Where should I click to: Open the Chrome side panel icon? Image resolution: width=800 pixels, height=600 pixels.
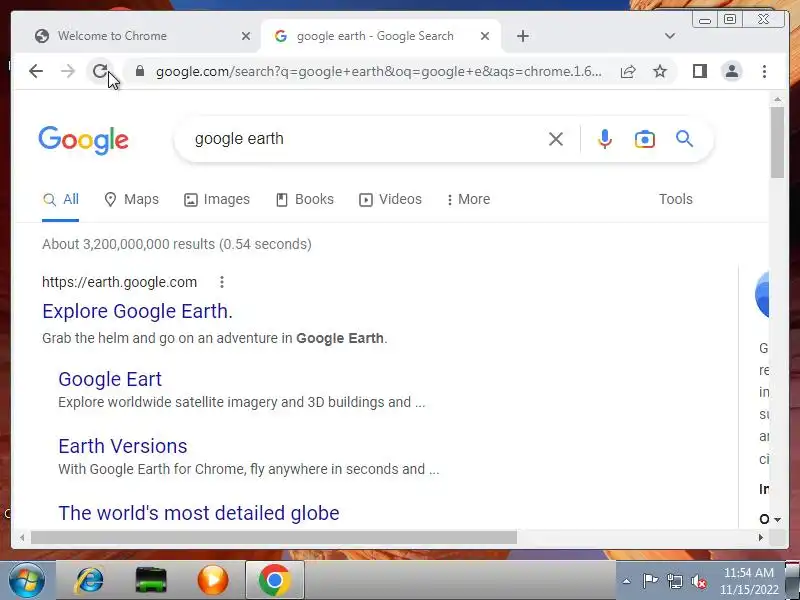pos(699,71)
